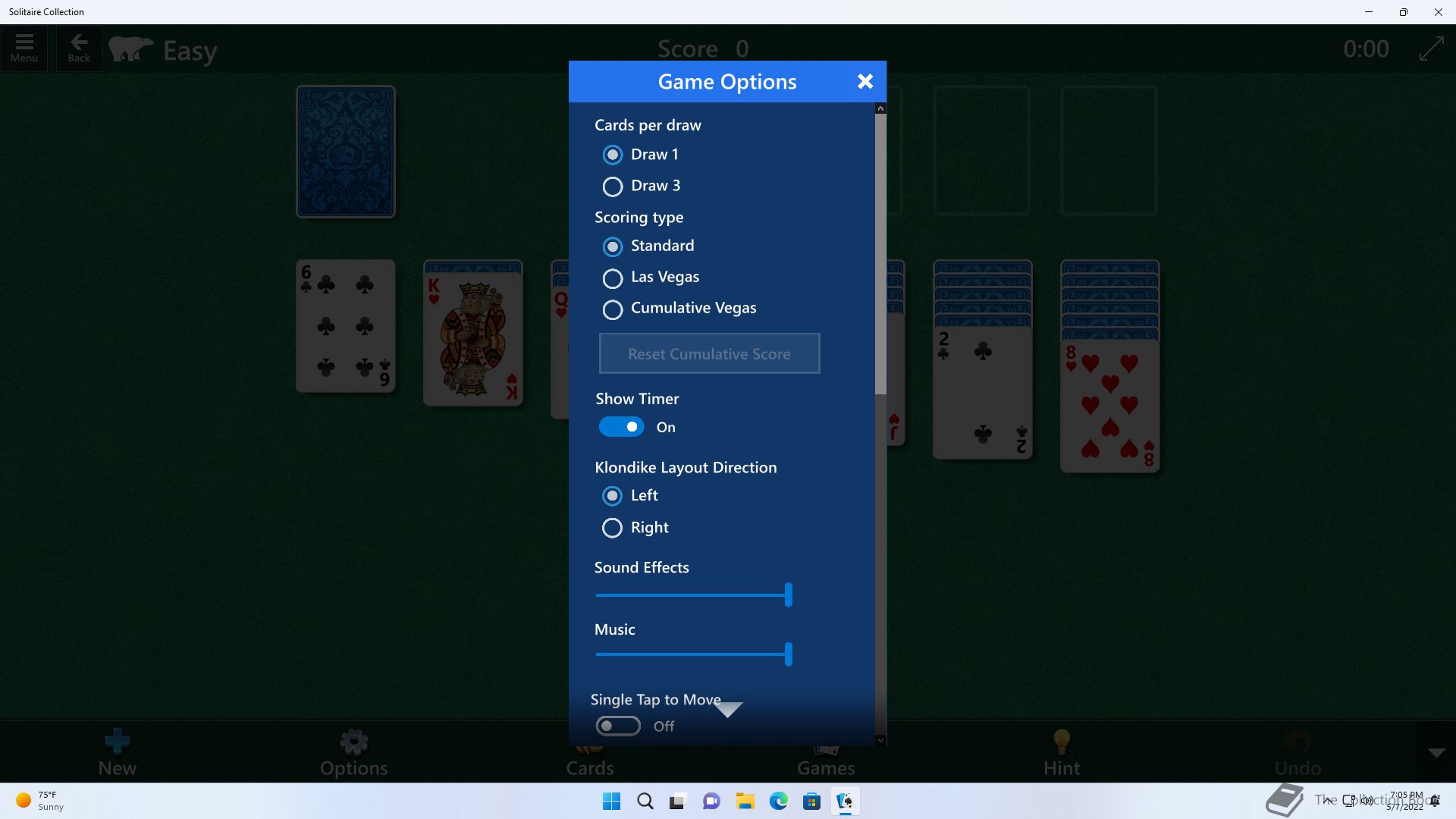Click the Score display

(703, 49)
